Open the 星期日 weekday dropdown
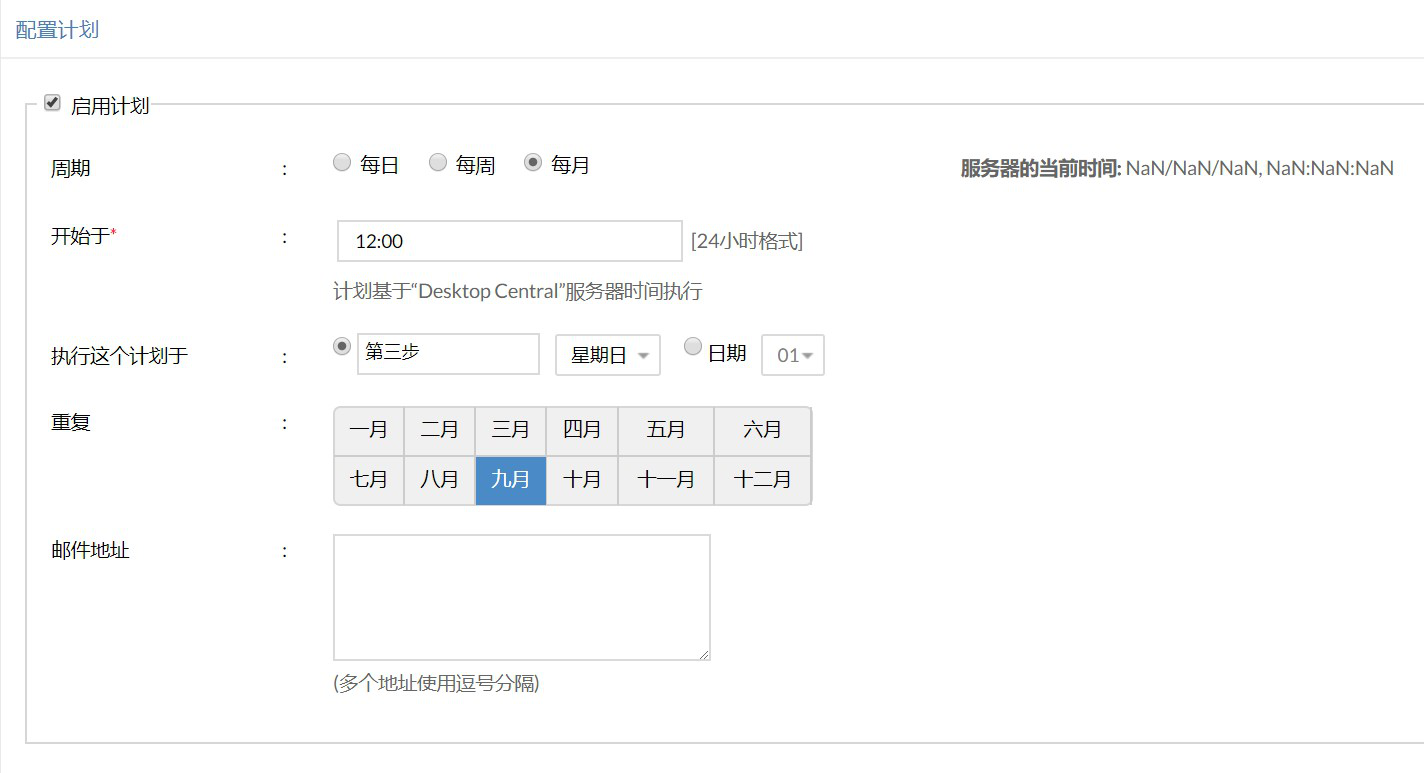 pyautogui.click(x=608, y=355)
